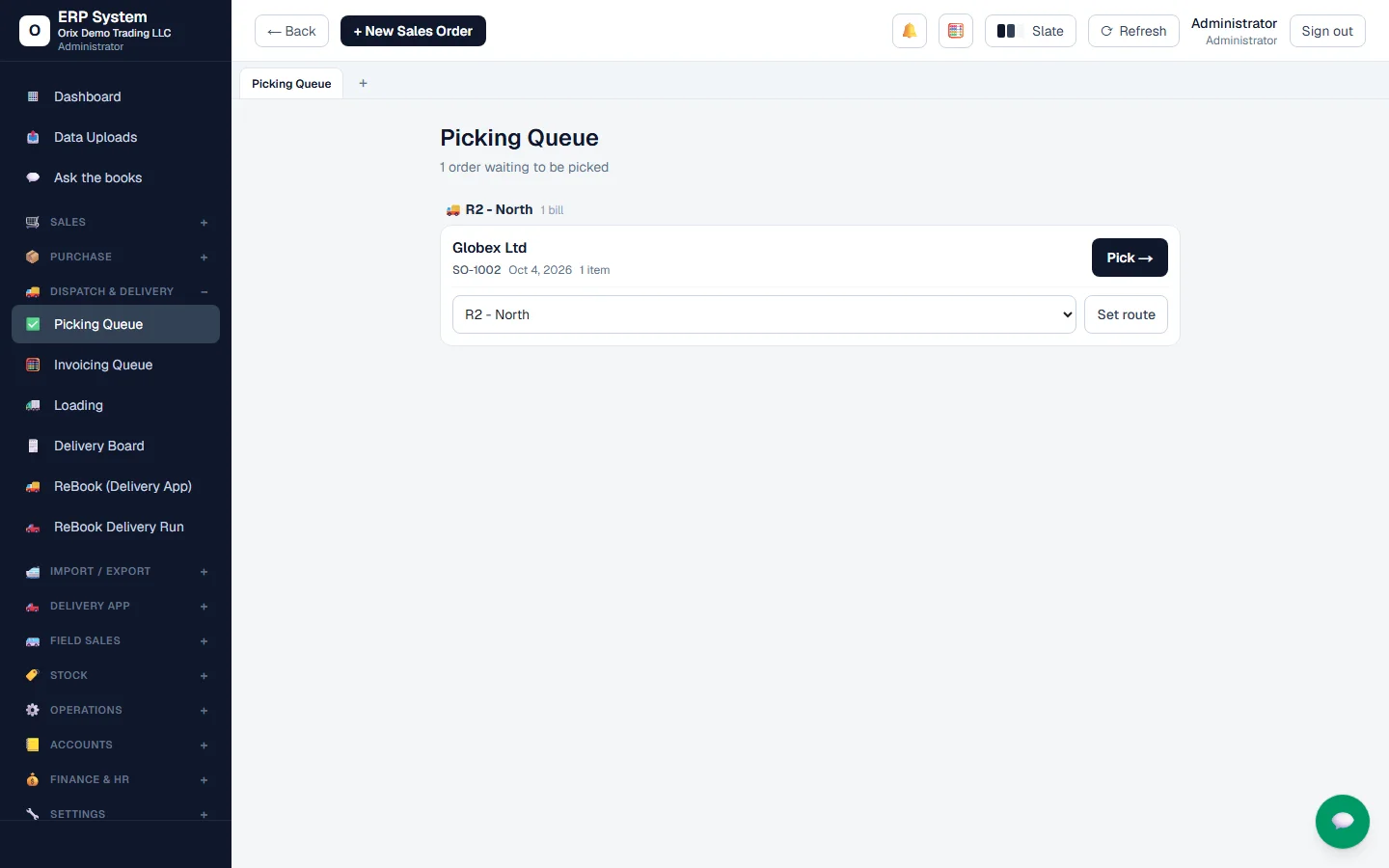Click the Delivery Board clipboard icon

tap(33, 446)
